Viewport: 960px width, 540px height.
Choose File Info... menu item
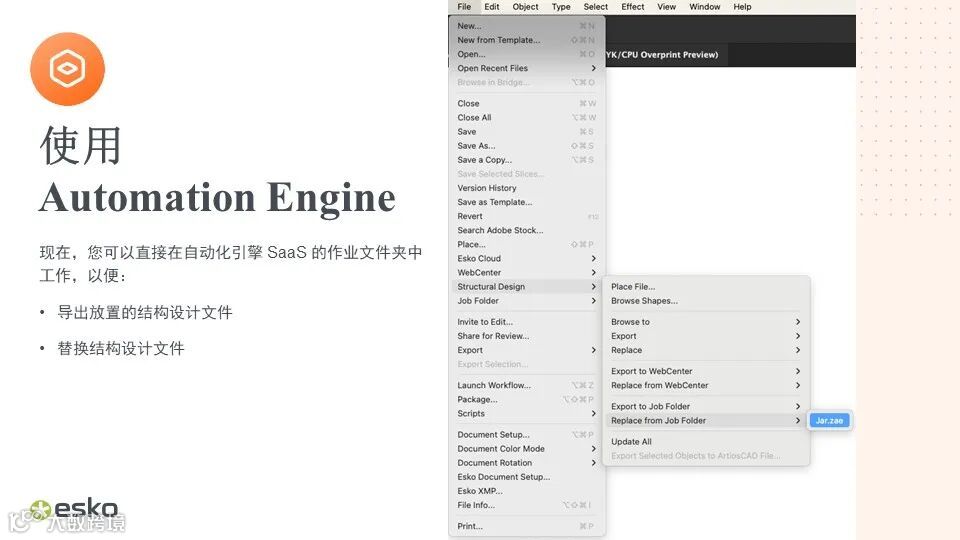527,505
